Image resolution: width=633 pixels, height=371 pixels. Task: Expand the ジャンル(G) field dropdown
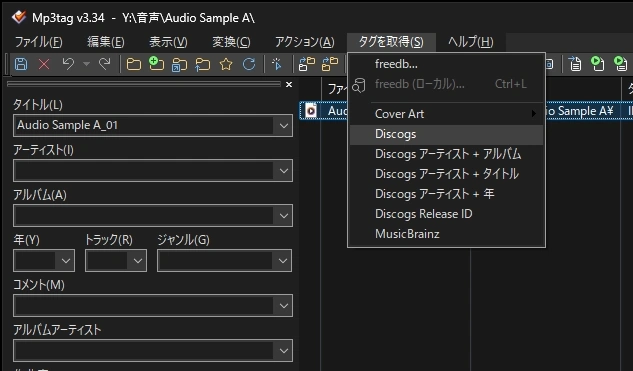click(x=283, y=261)
